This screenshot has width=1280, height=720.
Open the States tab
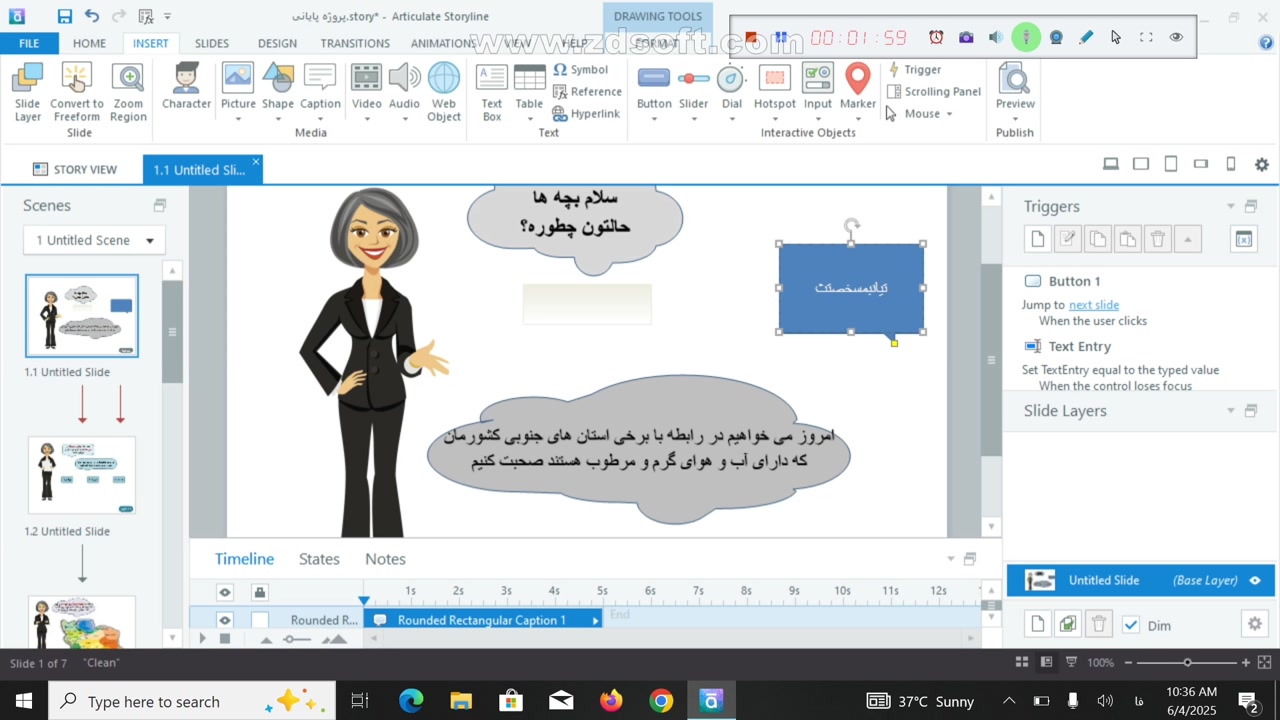(319, 559)
